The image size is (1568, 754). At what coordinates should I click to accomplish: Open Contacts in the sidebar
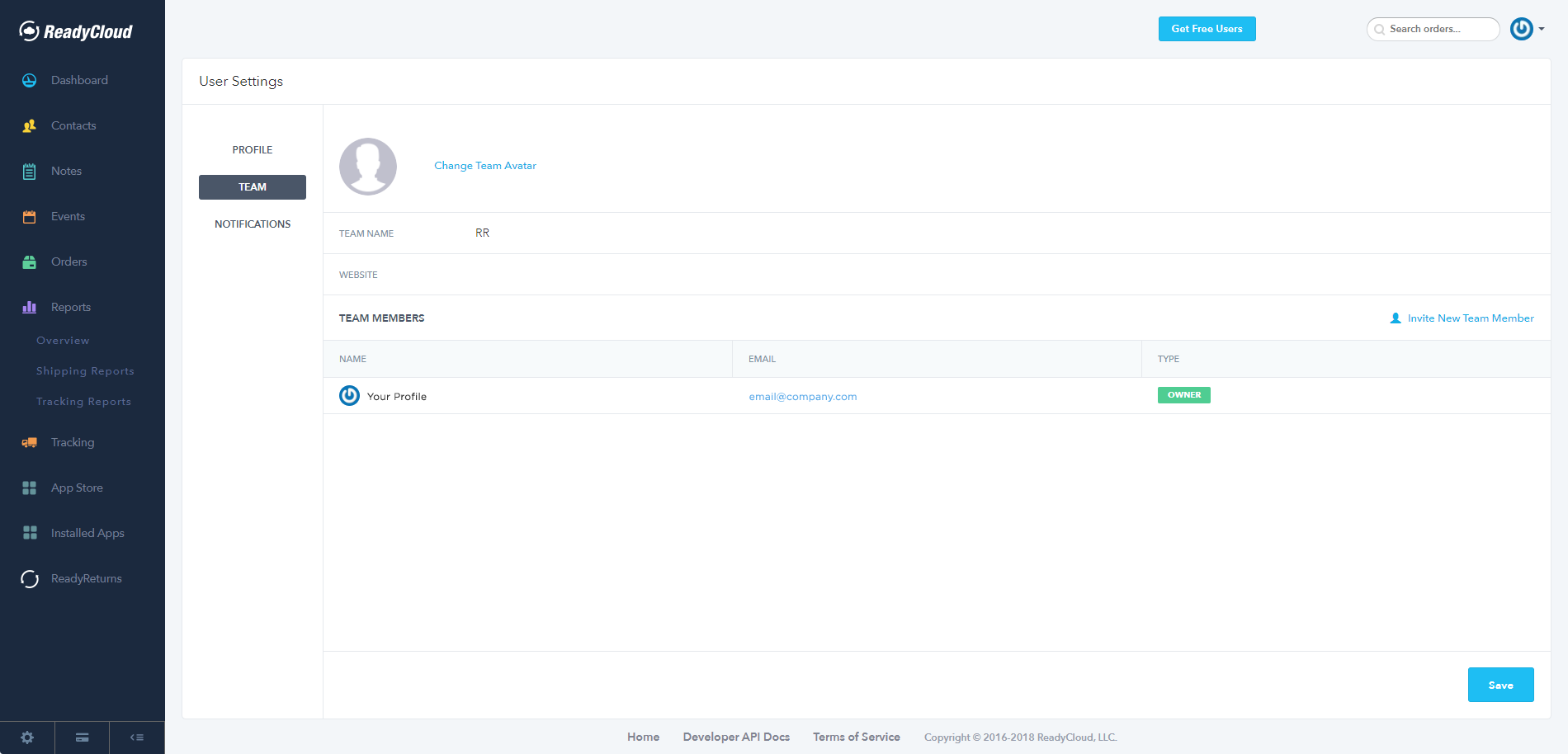pos(73,125)
